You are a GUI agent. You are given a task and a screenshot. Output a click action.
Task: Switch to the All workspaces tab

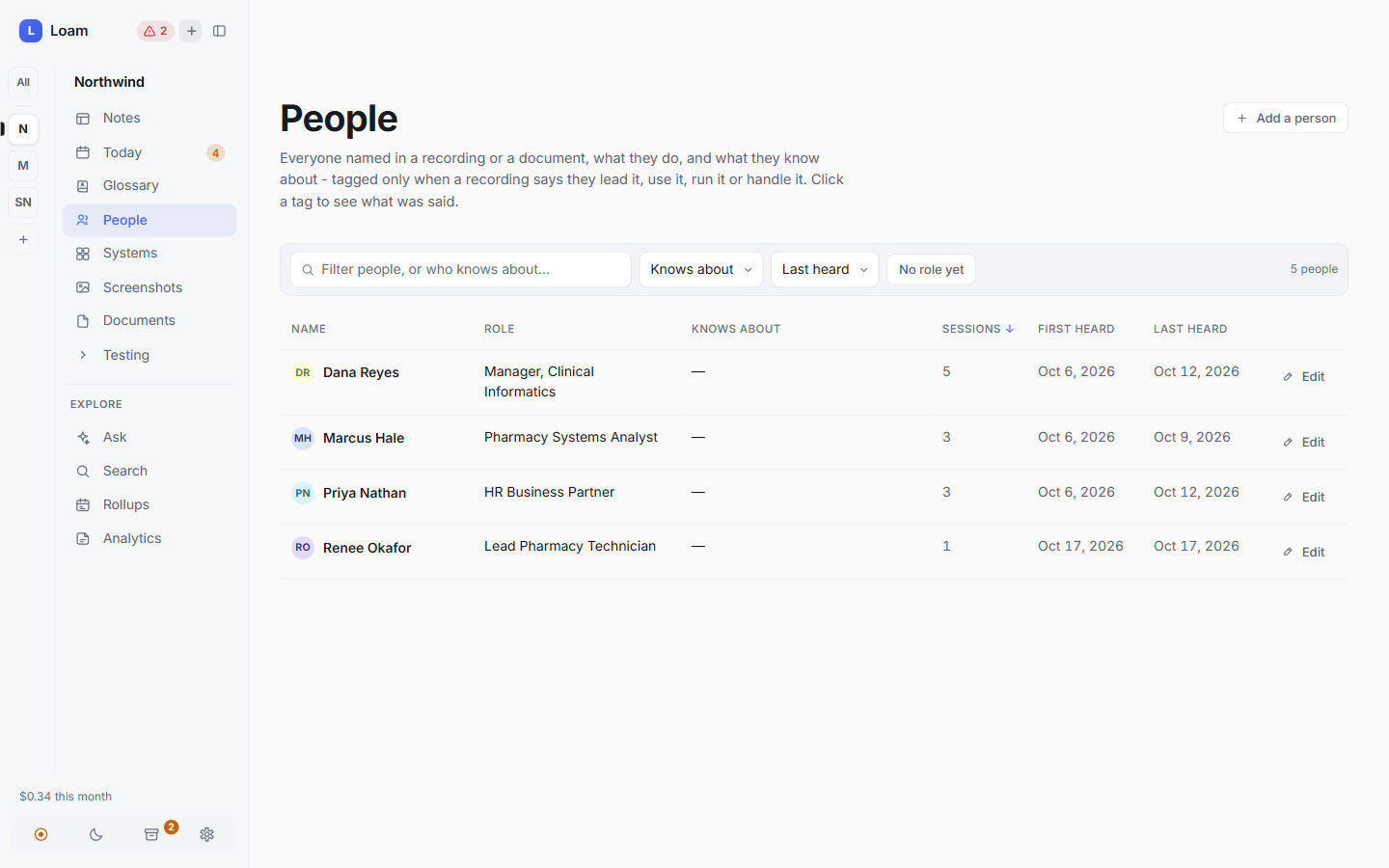(x=23, y=83)
